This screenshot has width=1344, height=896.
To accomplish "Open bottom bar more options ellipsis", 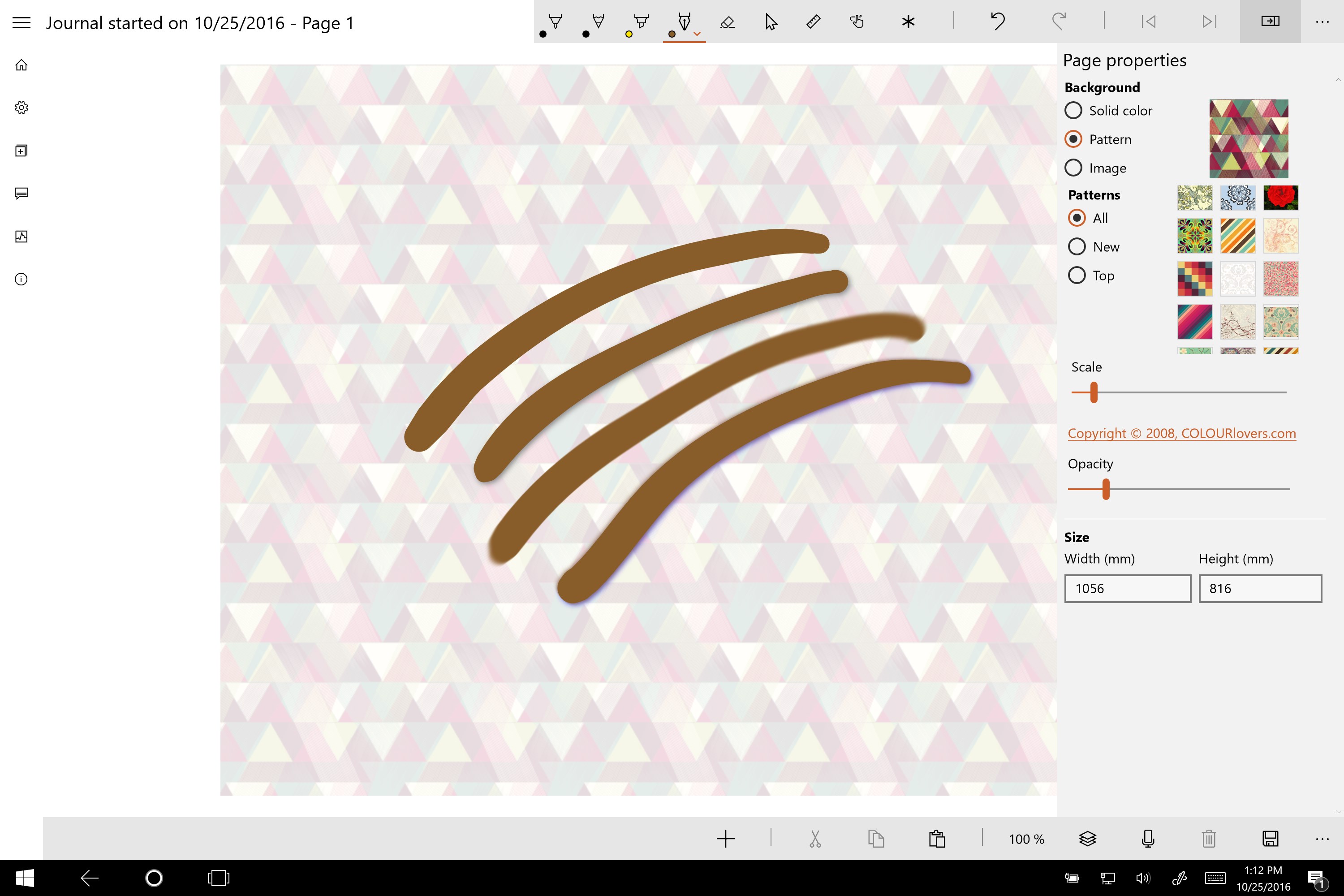I will [1322, 838].
